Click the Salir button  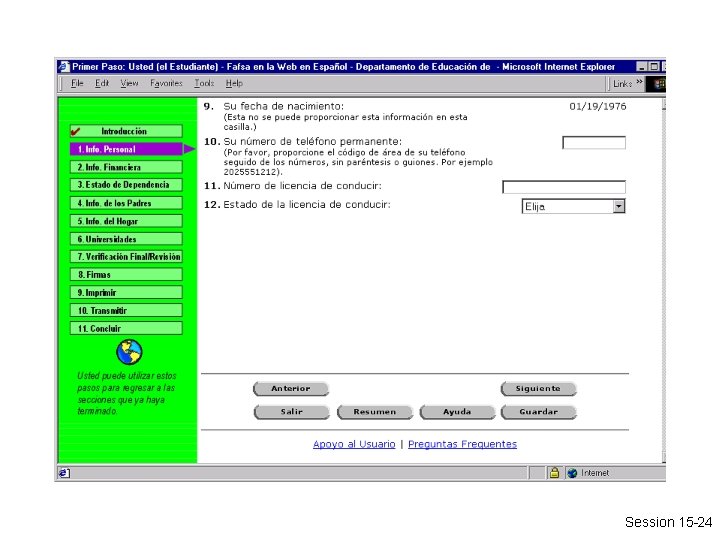[292, 412]
